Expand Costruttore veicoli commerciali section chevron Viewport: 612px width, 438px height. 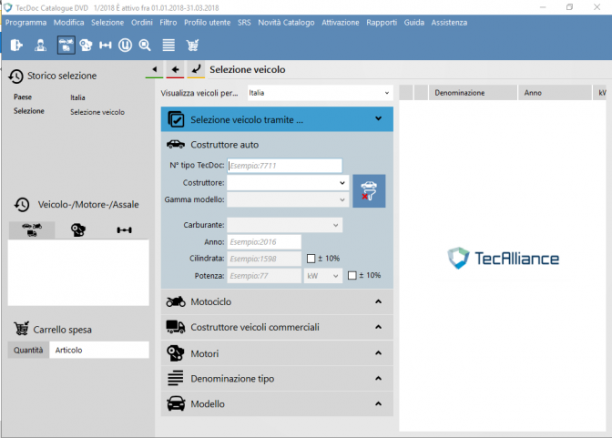(x=378, y=327)
